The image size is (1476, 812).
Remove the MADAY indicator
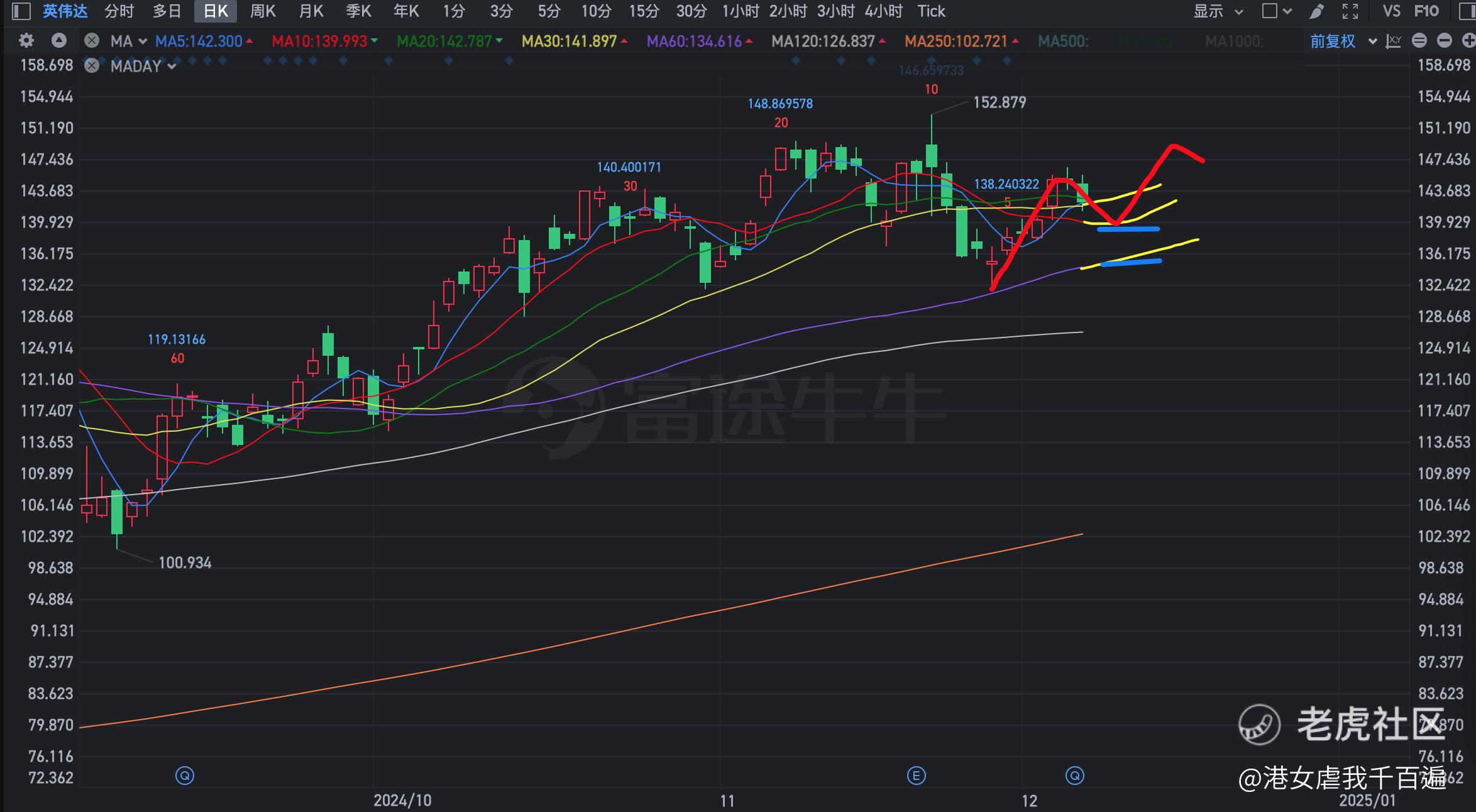click(x=92, y=66)
